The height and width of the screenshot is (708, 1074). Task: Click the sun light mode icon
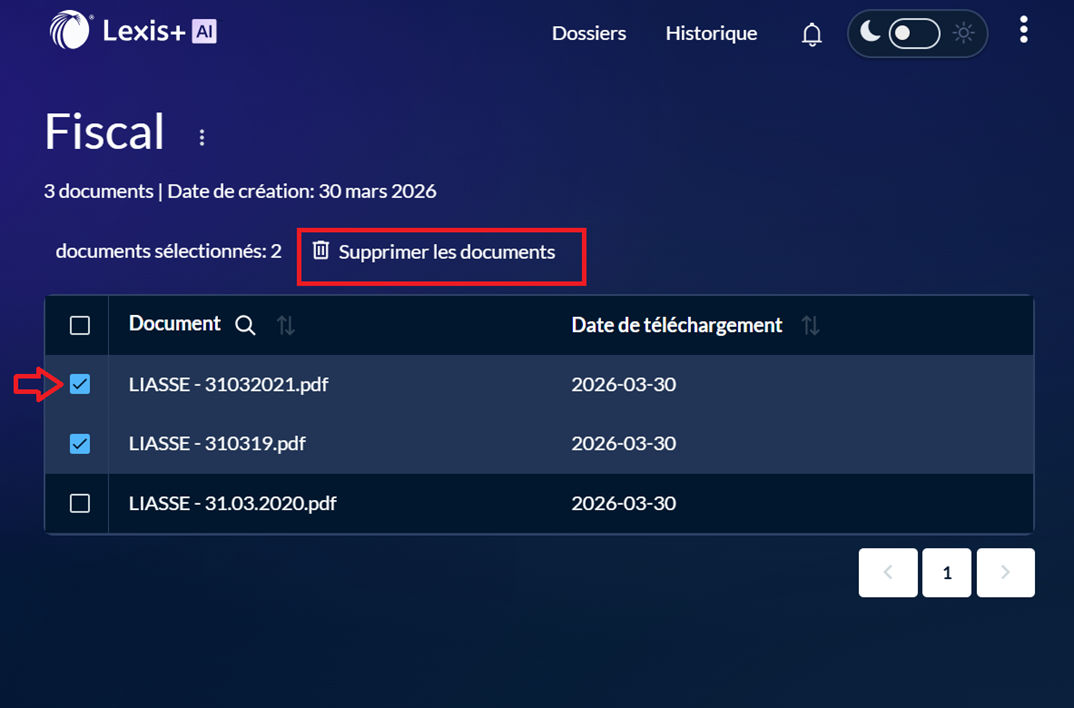(963, 34)
